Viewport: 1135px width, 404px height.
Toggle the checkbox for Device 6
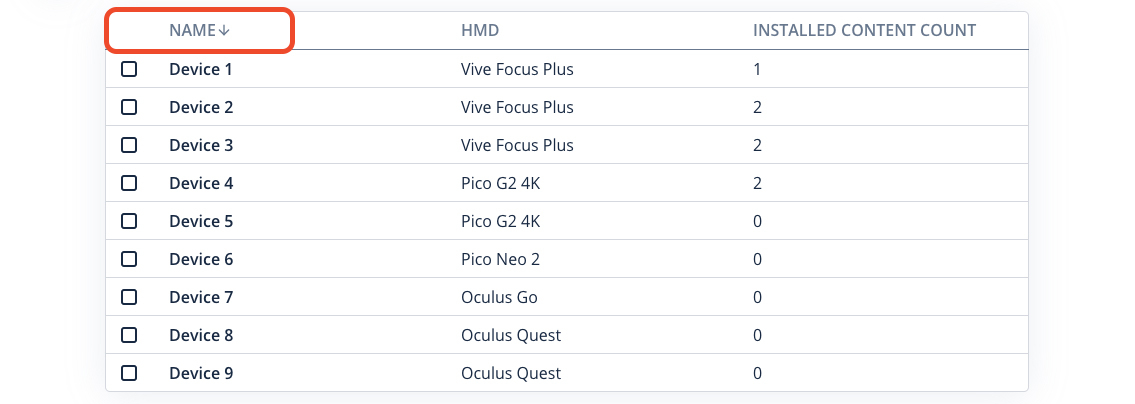point(129,259)
